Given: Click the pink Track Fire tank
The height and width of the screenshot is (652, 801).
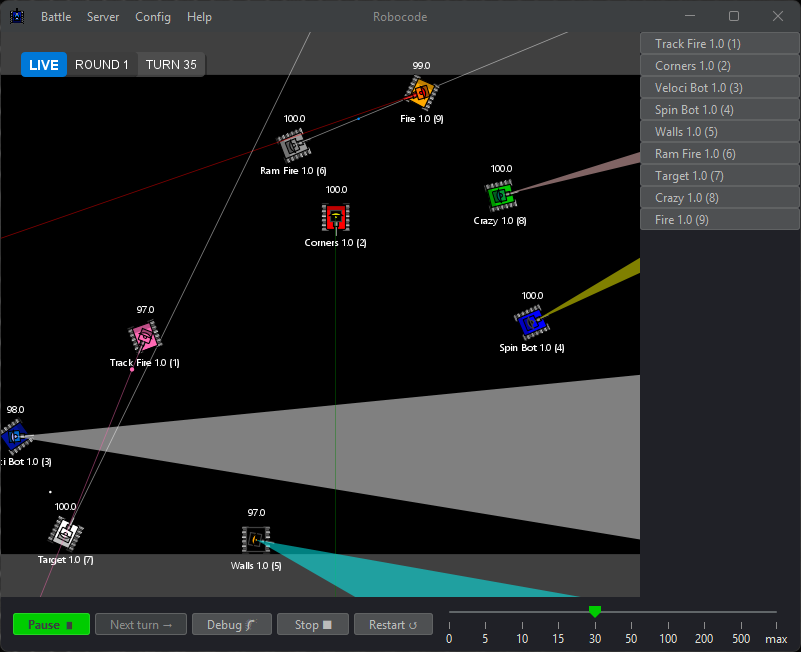Looking at the screenshot, I should point(145,336).
